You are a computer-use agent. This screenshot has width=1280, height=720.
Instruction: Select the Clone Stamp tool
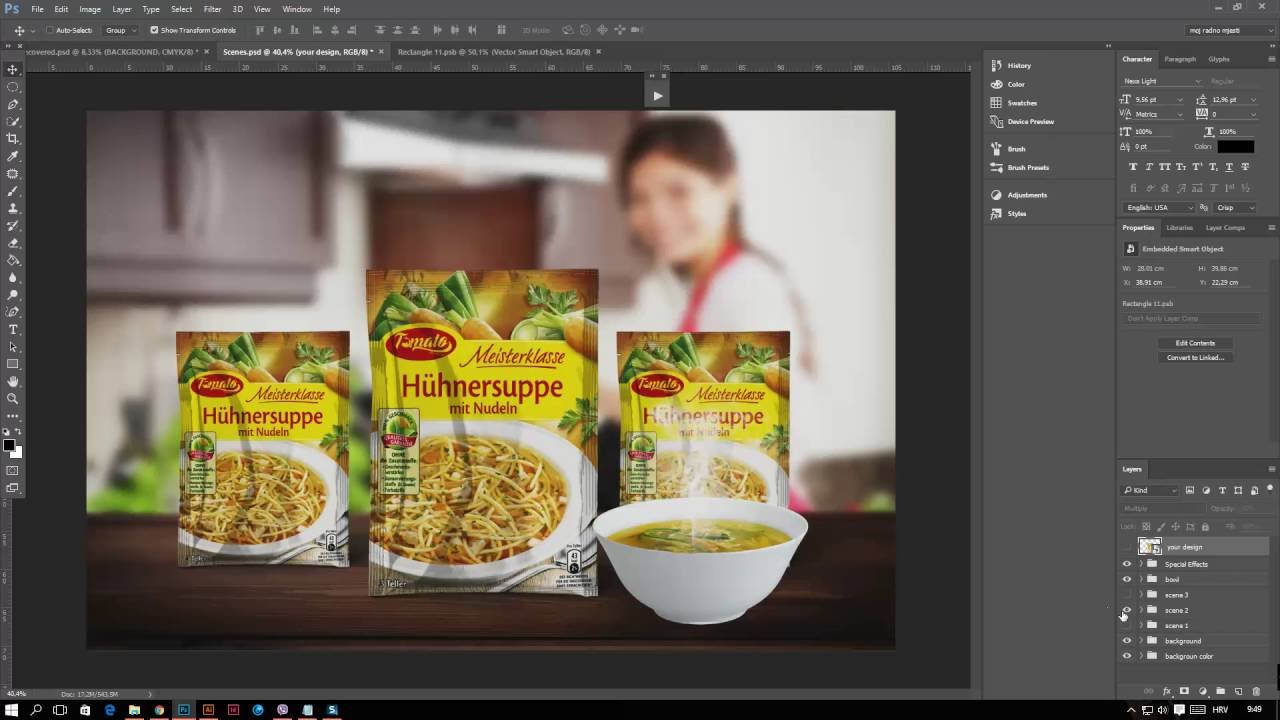(13, 208)
